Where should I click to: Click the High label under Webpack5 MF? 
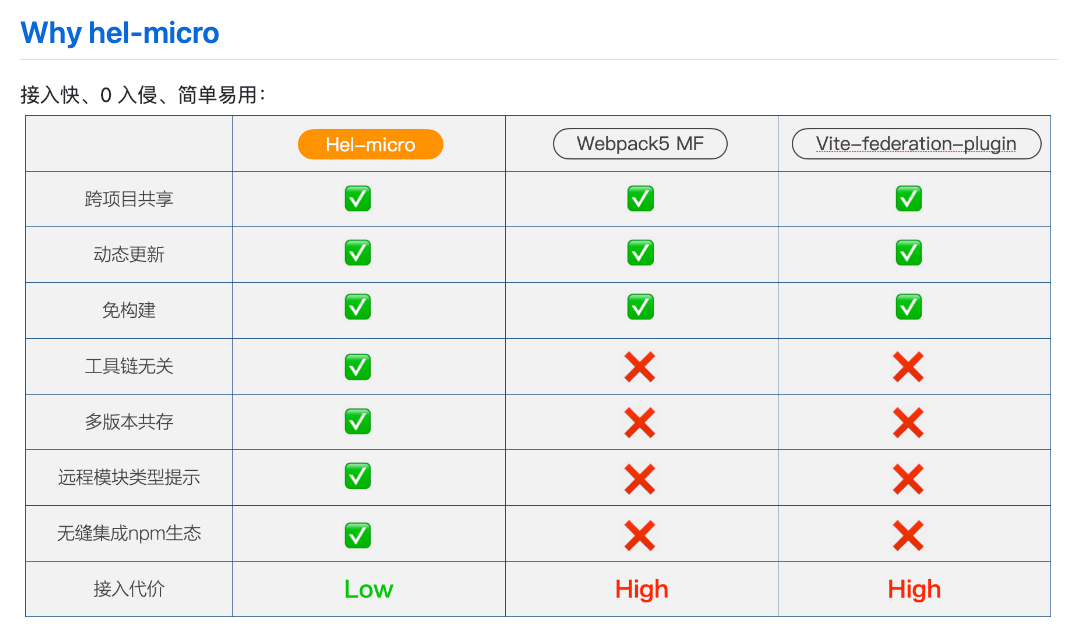coord(642,589)
